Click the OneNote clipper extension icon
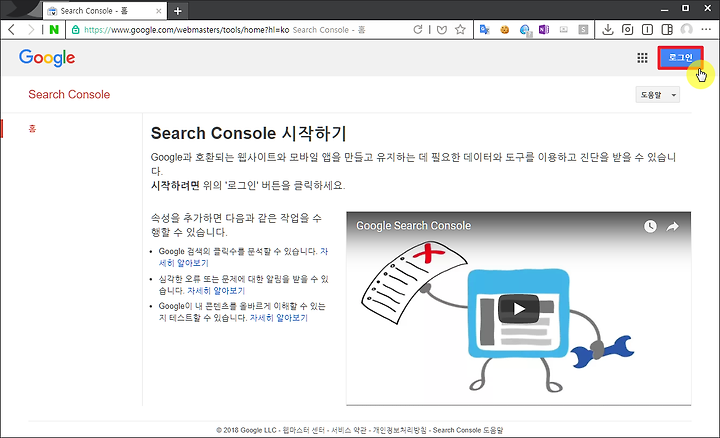 click(x=544, y=30)
